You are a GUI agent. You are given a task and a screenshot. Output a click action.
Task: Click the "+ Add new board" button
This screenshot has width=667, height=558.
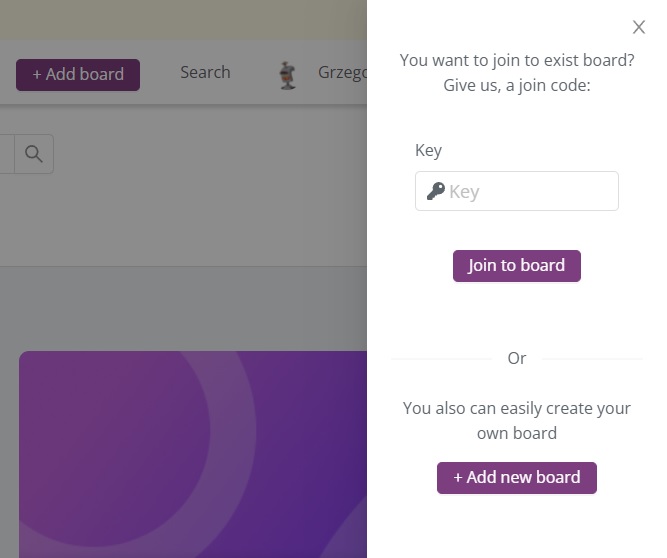[x=516, y=477]
